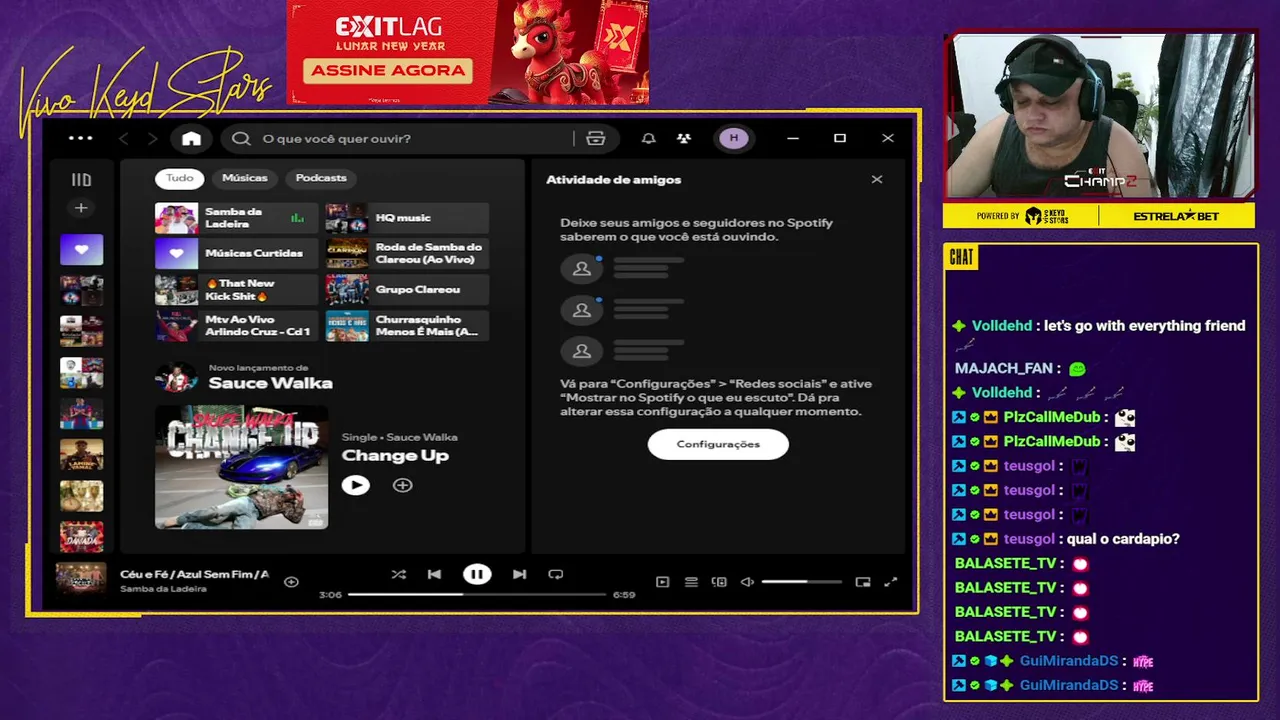The height and width of the screenshot is (720, 1280).
Task: Click the EstrelaBet sponsor logo
Action: tap(1176, 216)
